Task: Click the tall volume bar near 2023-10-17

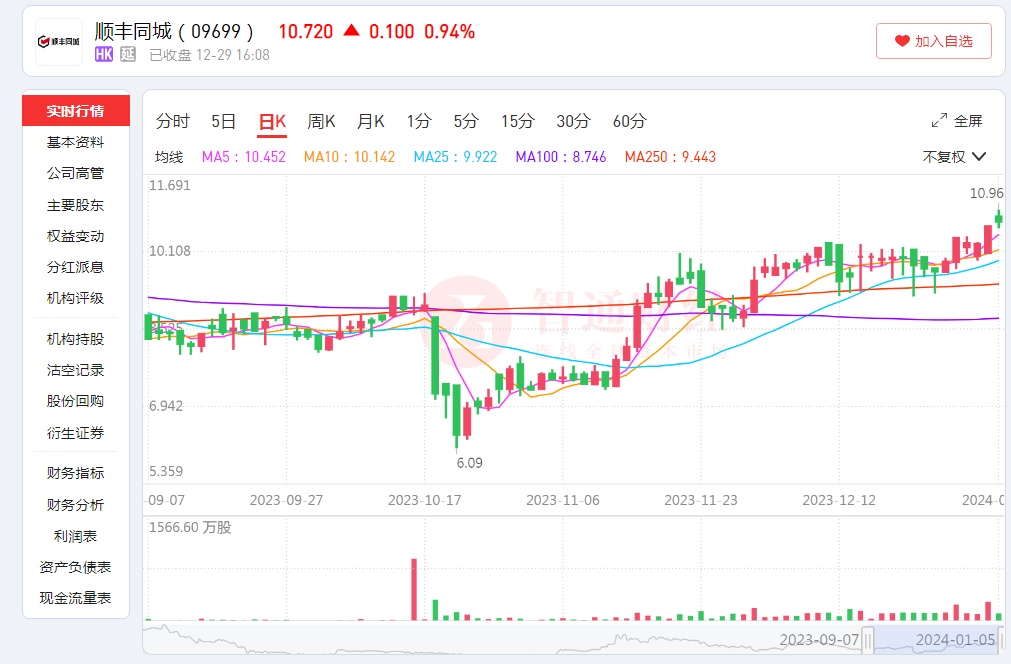Action: point(413,590)
